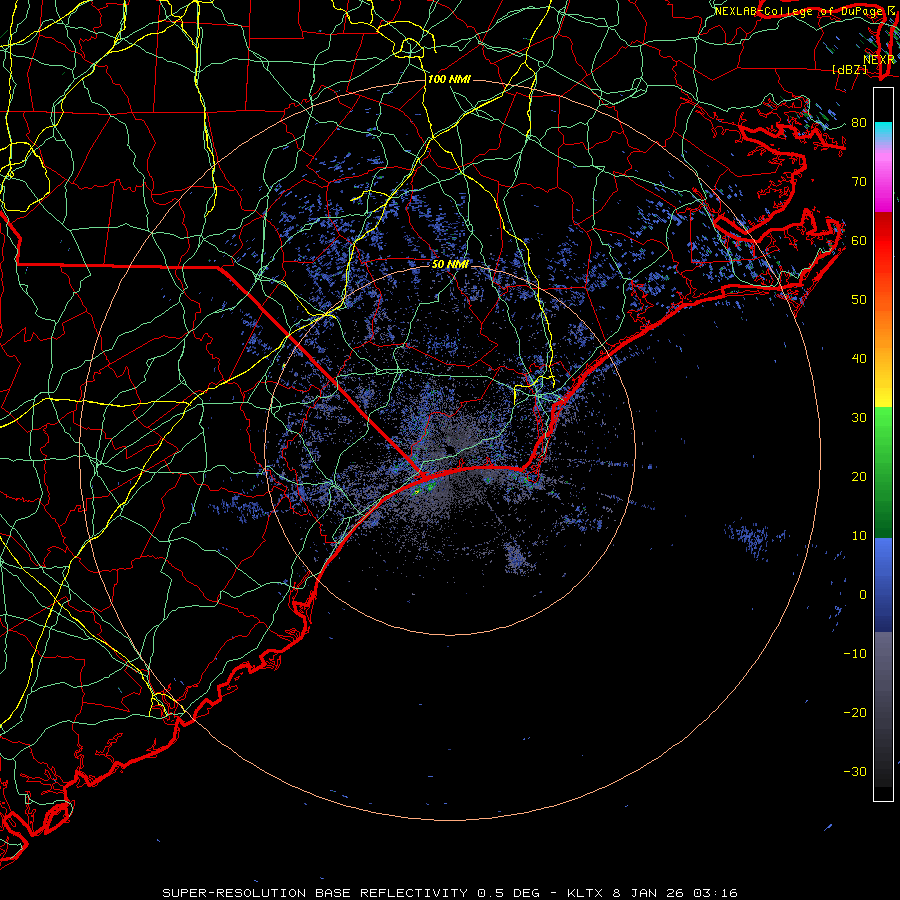
Task: Click the 50 value on color scale
Action: (859, 300)
